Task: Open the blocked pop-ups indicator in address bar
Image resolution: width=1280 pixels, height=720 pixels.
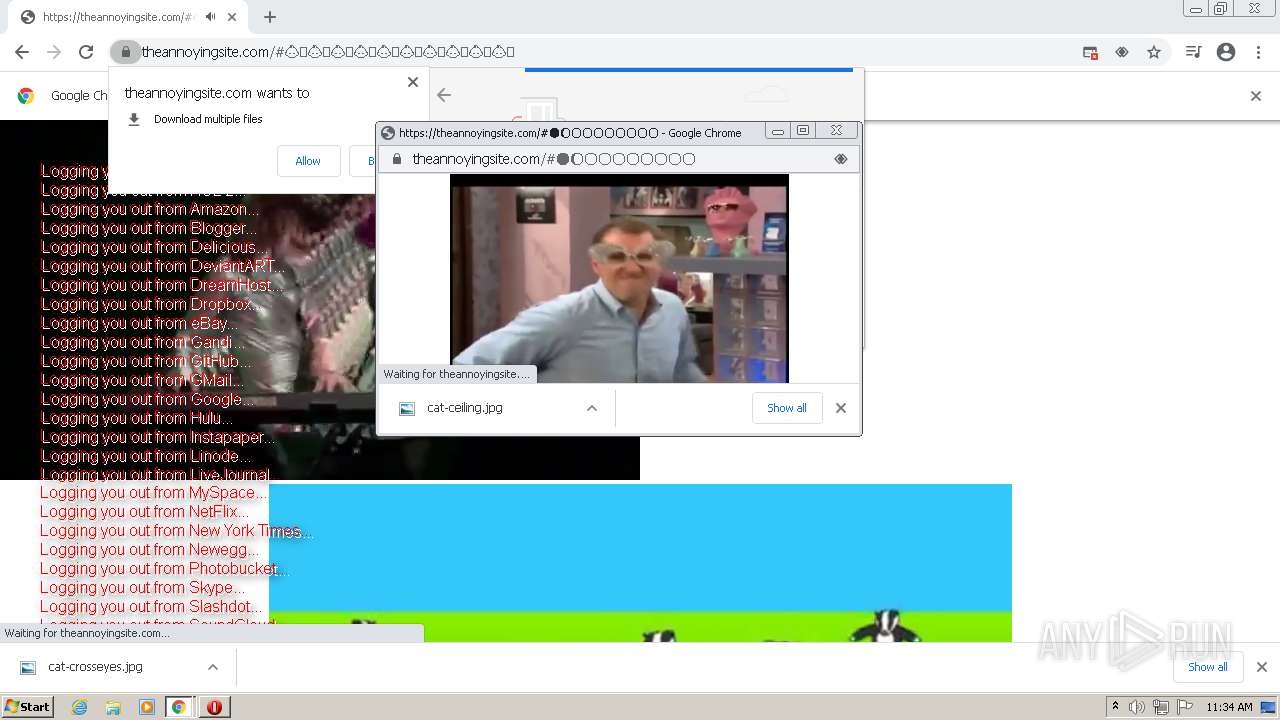Action: pyautogui.click(x=1090, y=52)
